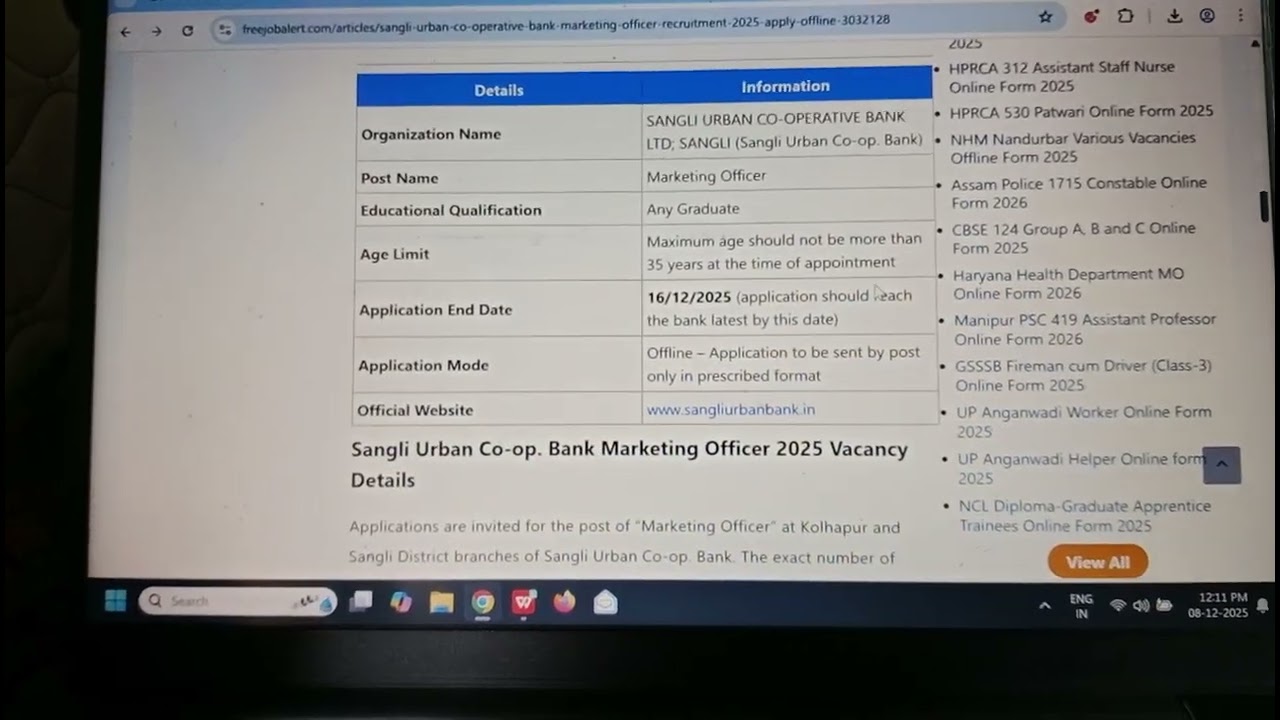Go forward to the next page

pyautogui.click(x=156, y=31)
